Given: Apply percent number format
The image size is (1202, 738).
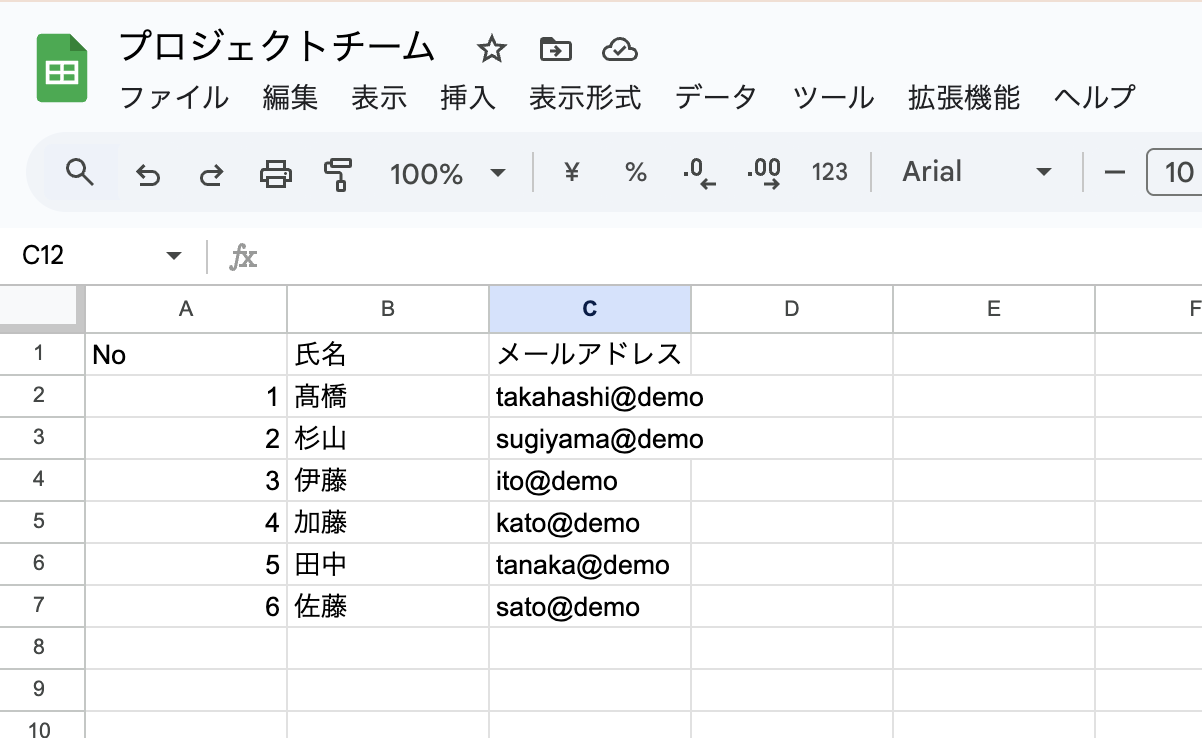Looking at the screenshot, I should 636,173.
